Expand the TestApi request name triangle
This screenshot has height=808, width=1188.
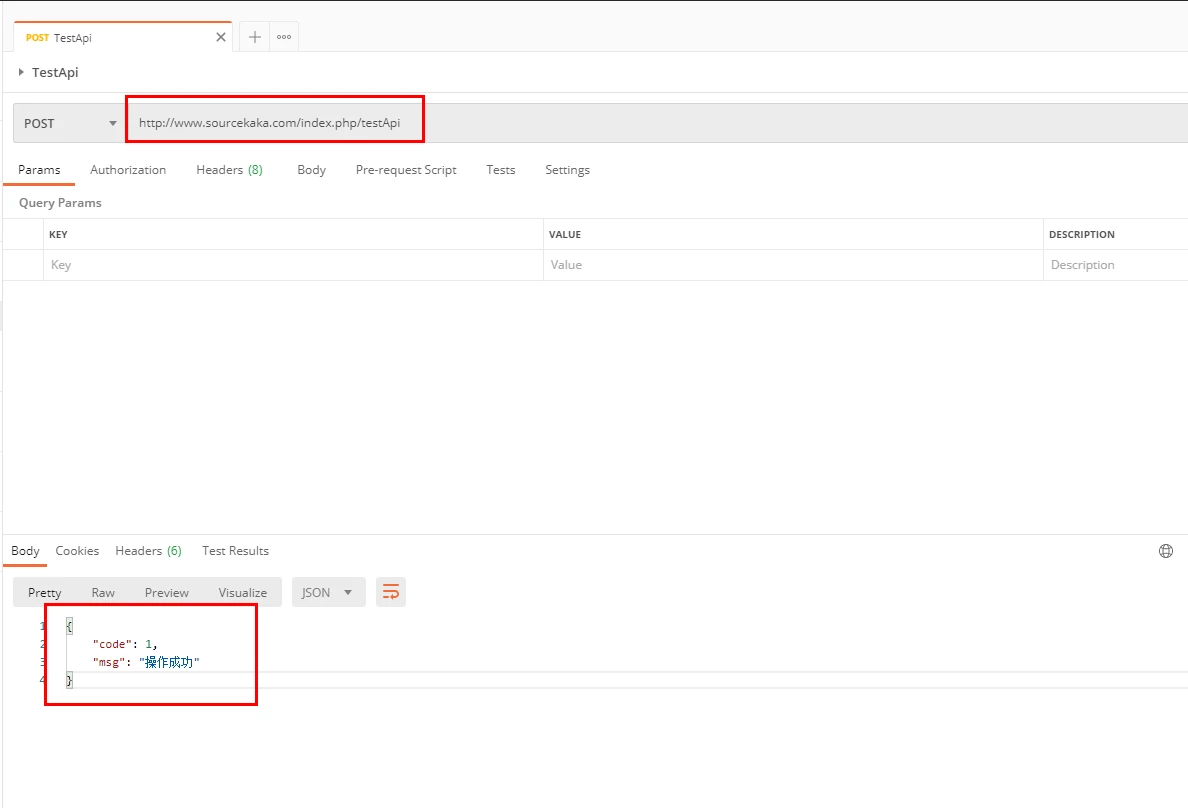tap(21, 72)
